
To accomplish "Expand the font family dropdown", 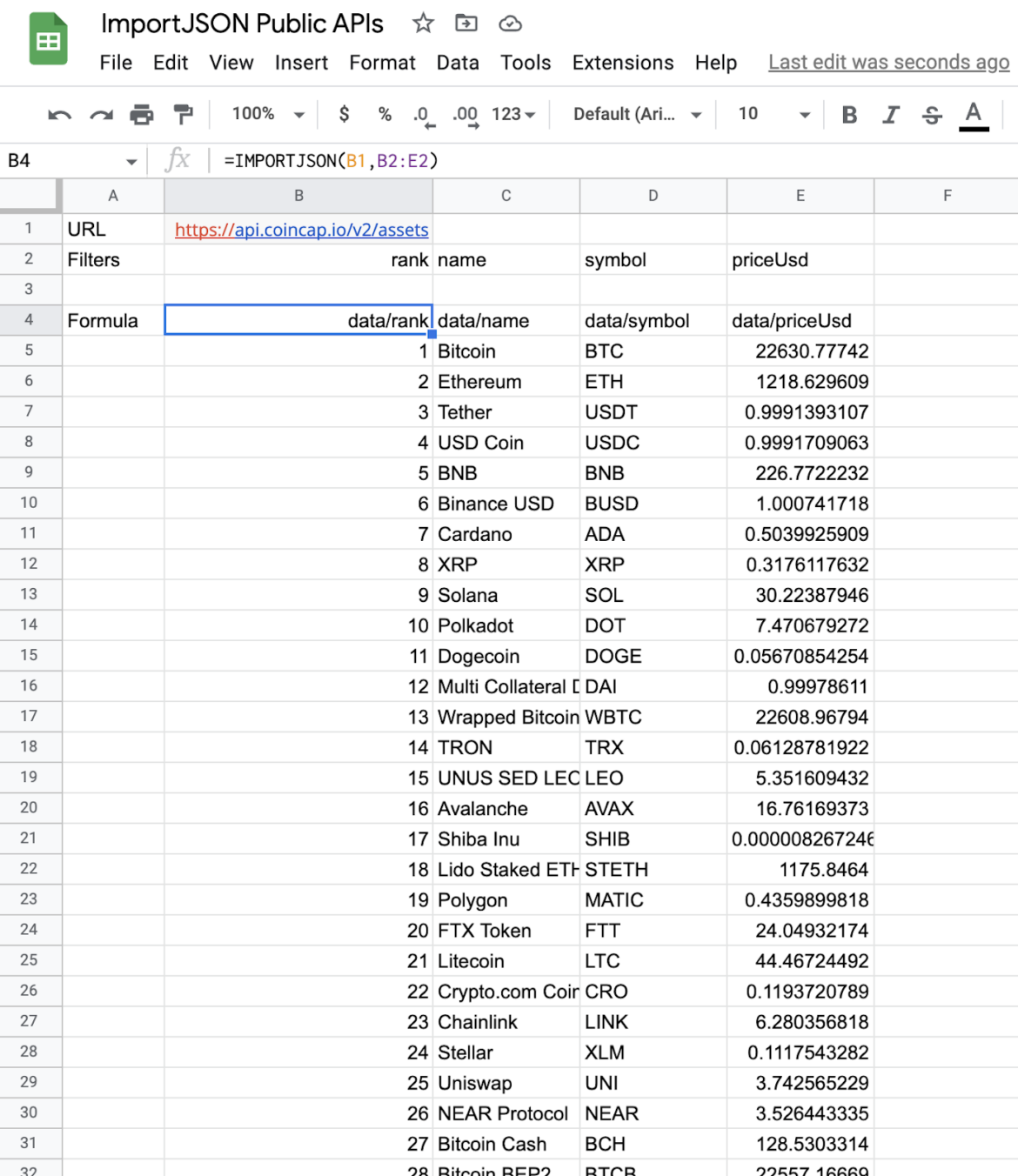I will coord(637,114).
